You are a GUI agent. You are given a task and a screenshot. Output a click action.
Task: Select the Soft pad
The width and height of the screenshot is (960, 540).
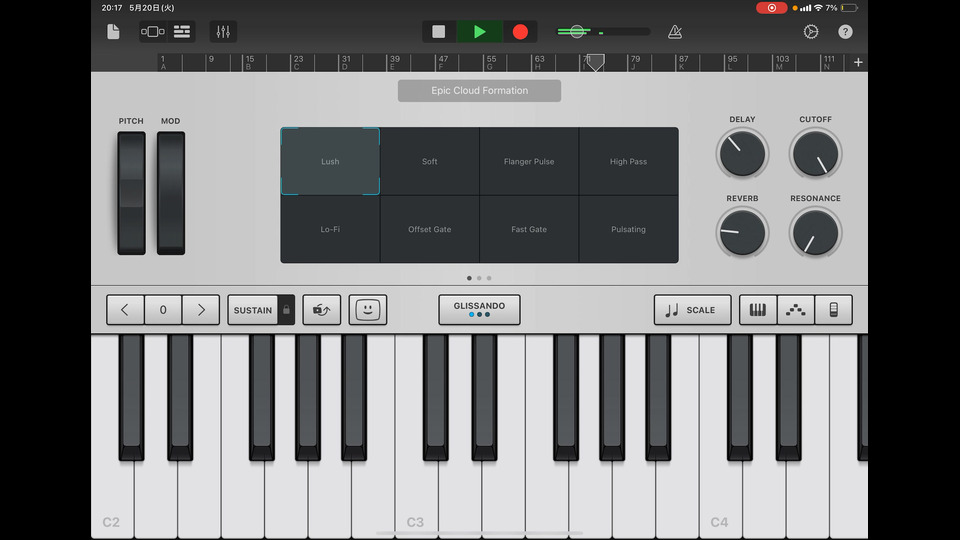[x=430, y=162]
